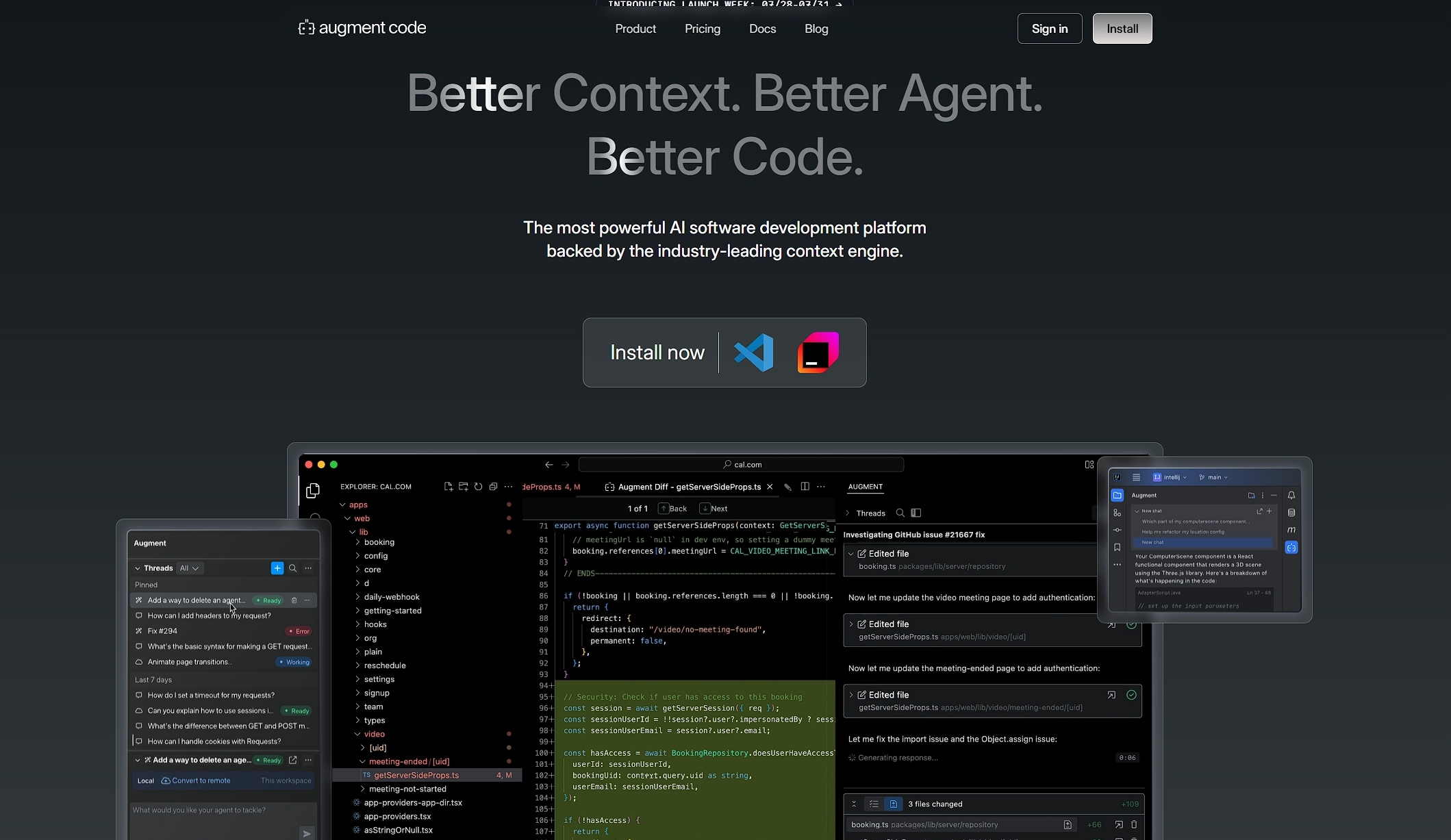The height and width of the screenshot is (840, 1451).
Task: Click the send arrow in agent prompt box
Action: click(x=307, y=833)
